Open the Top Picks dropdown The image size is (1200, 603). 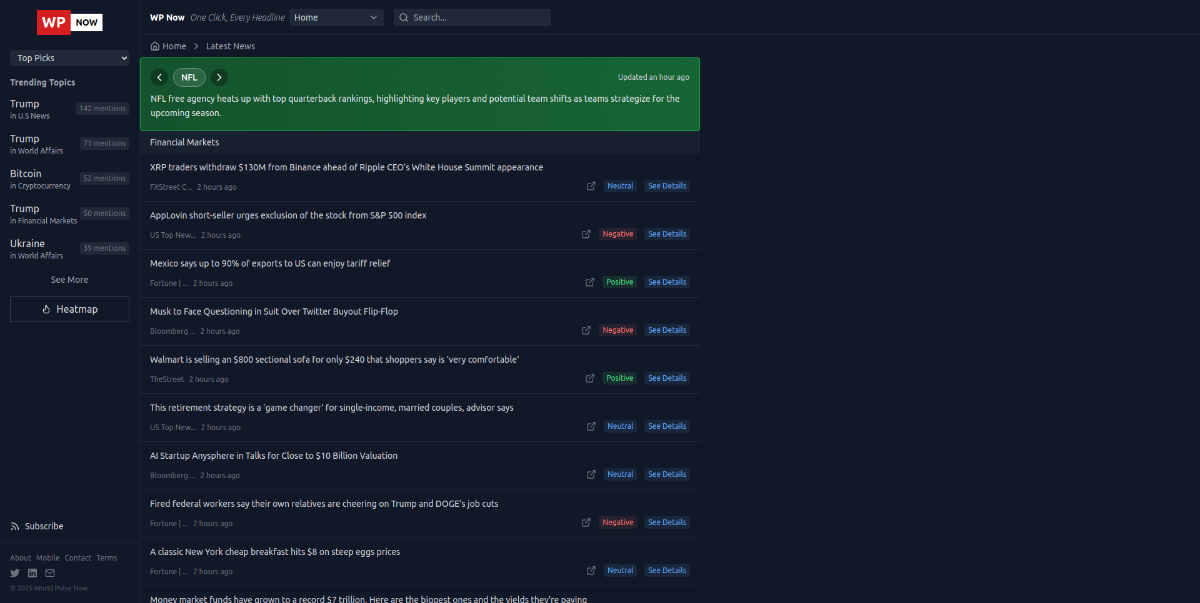click(70, 58)
